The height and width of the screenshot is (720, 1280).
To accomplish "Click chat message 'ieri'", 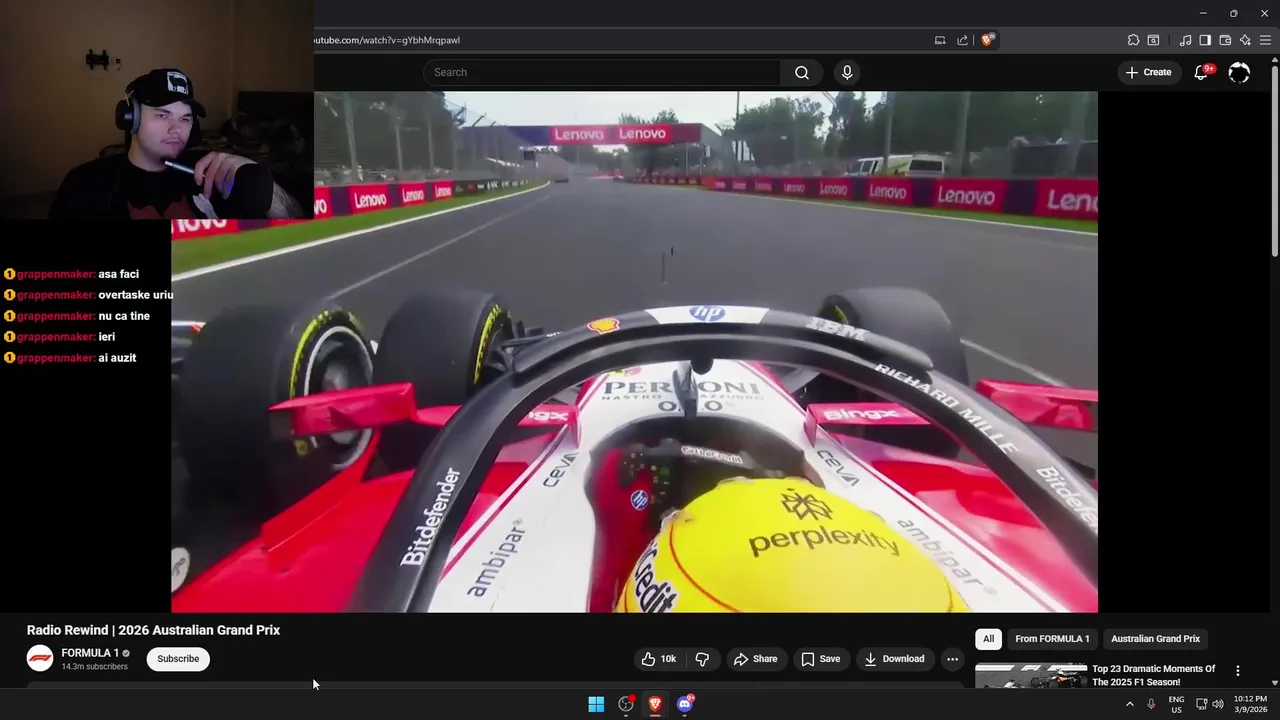I will point(107,337).
